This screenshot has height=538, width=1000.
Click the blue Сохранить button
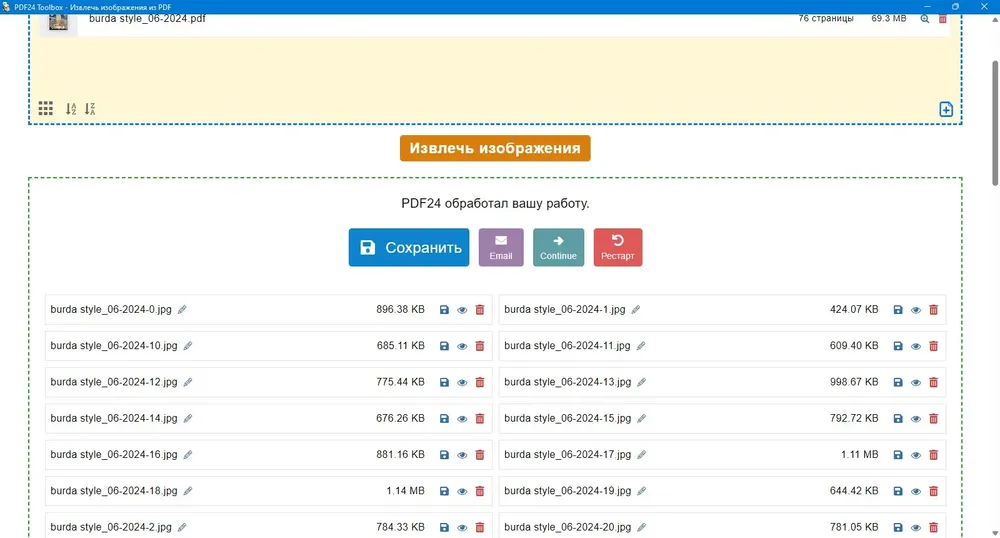coord(409,247)
